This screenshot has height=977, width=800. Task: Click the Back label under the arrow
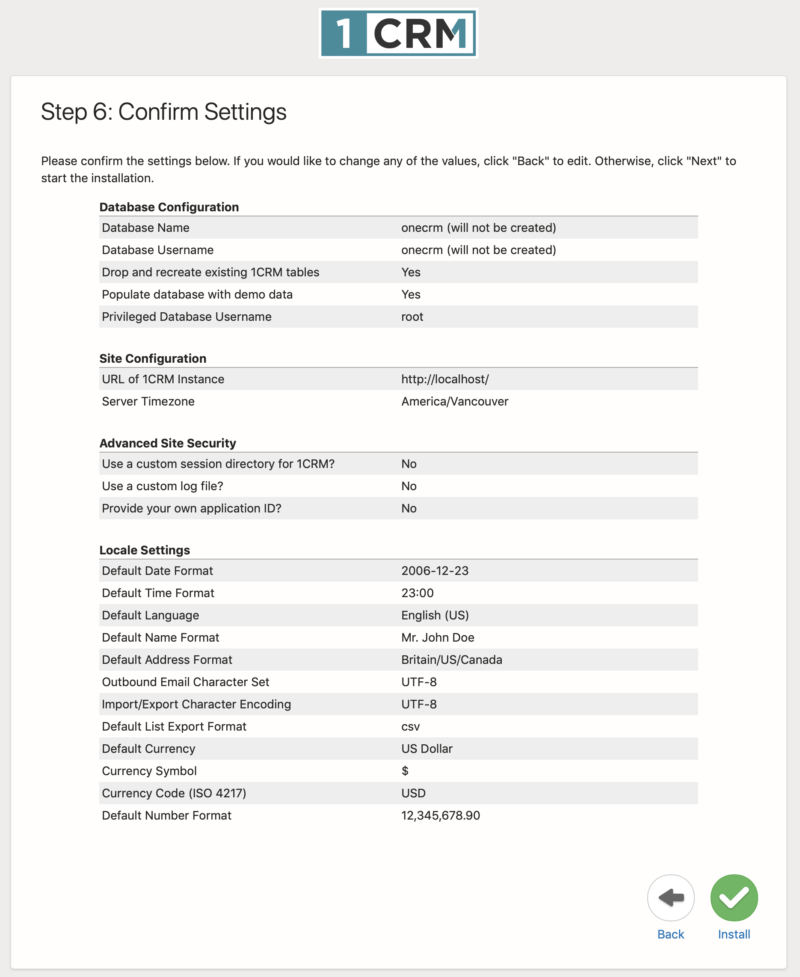[670, 934]
